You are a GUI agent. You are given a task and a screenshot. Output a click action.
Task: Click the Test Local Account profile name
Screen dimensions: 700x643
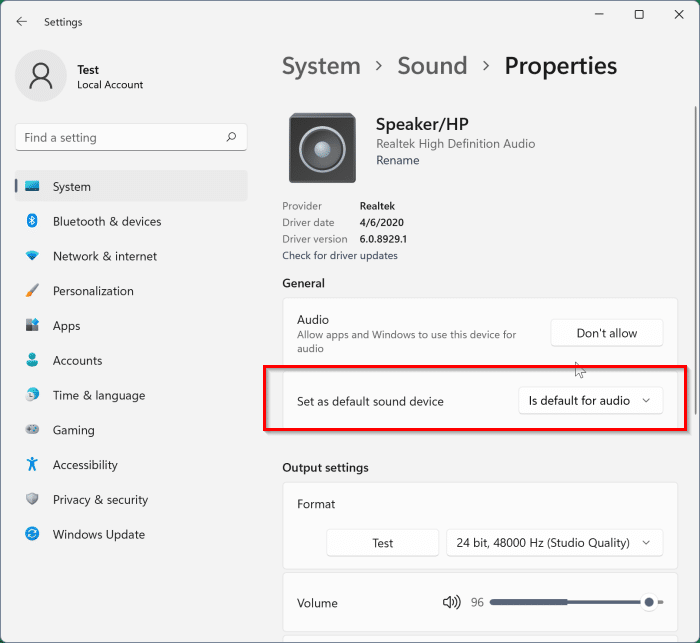[110, 77]
